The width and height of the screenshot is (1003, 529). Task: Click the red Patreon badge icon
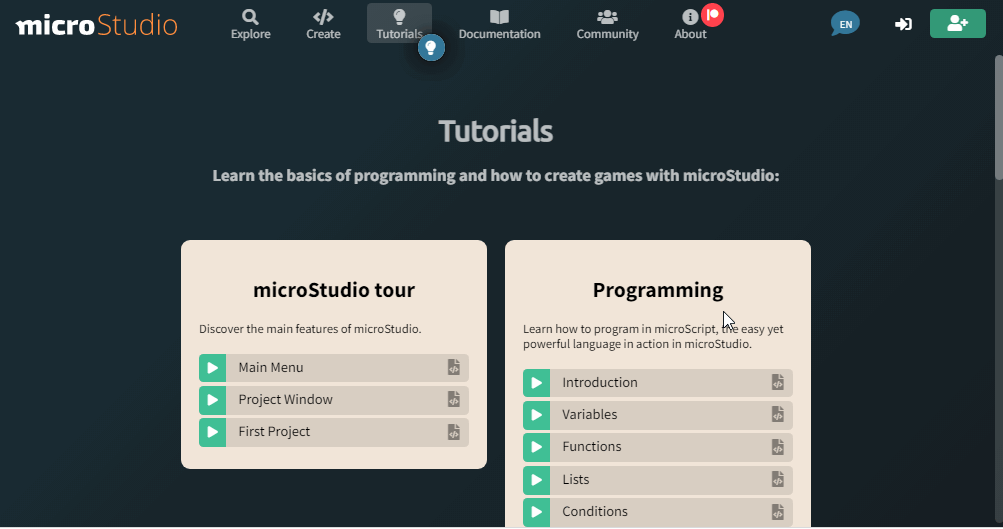click(712, 15)
